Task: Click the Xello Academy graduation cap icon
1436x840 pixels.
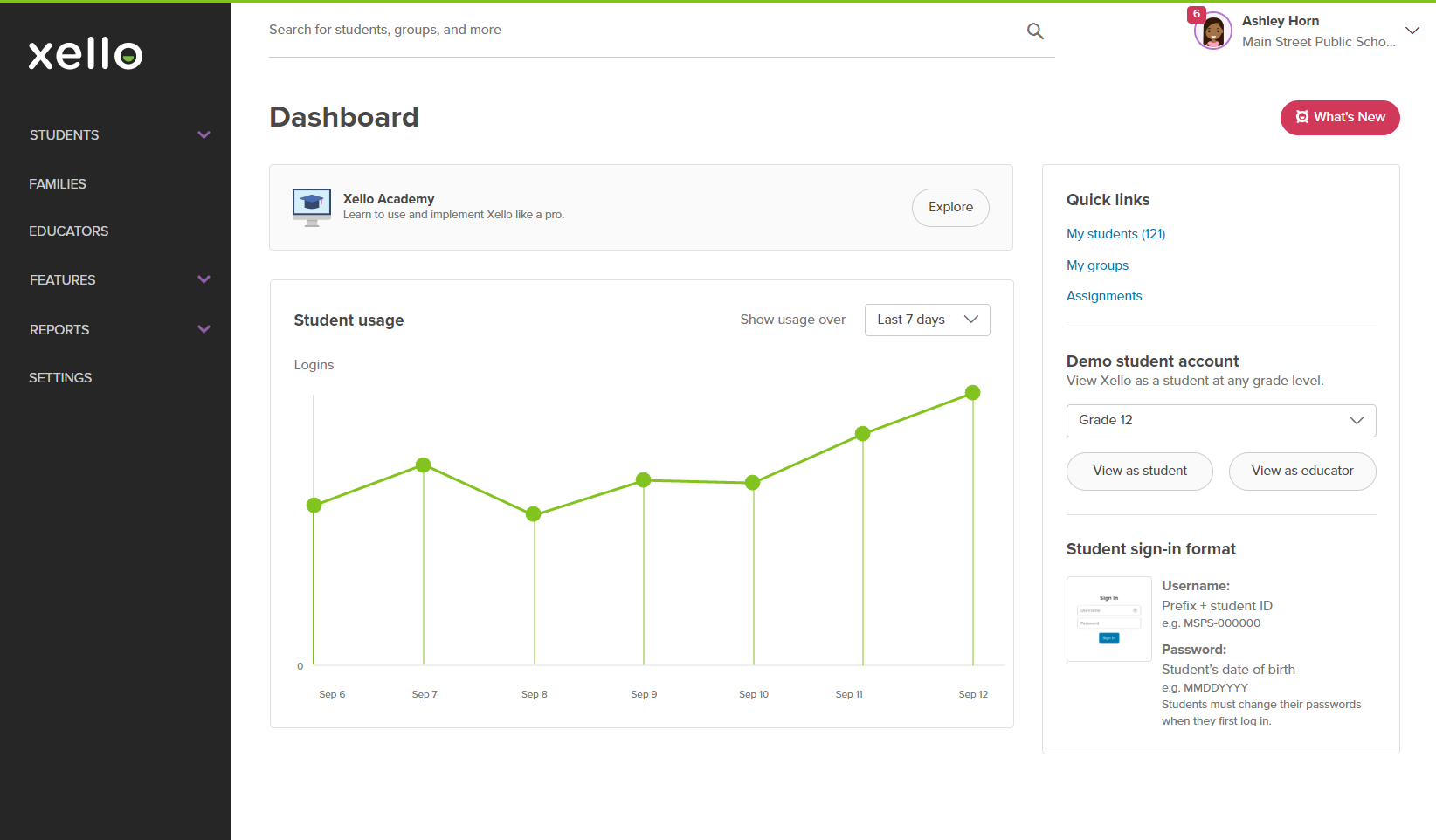Action: tap(312, 207)
